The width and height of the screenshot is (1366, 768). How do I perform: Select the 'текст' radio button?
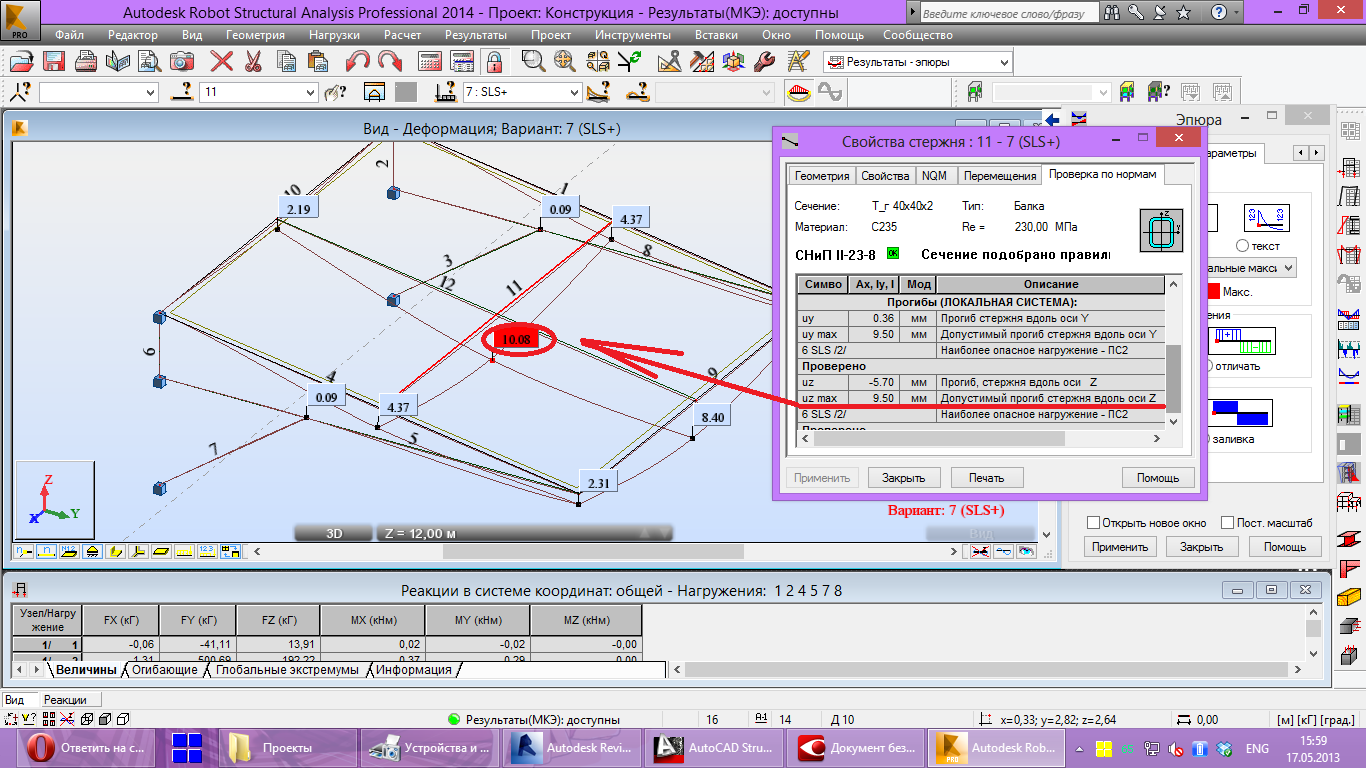(x=1243, y=246)
